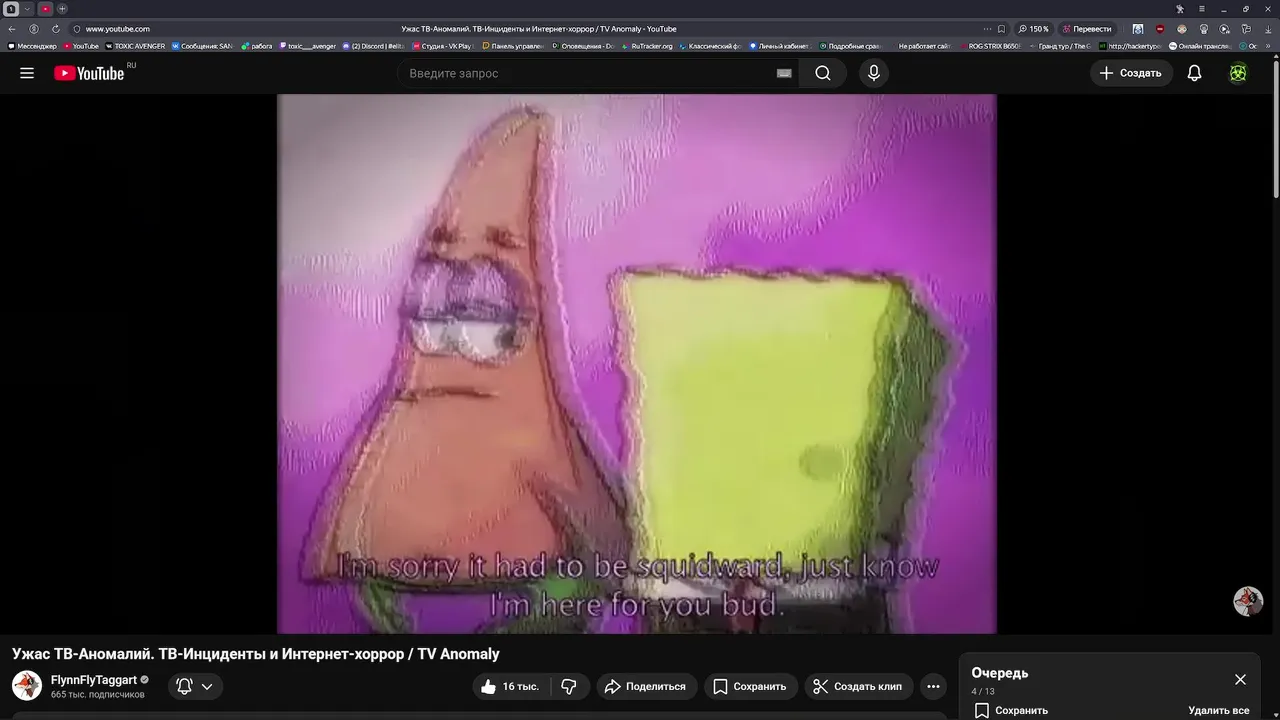This screenshot has height=720, width=1280.
Task: Click 'Перевести' translate button
Action: coord(1087,29)
